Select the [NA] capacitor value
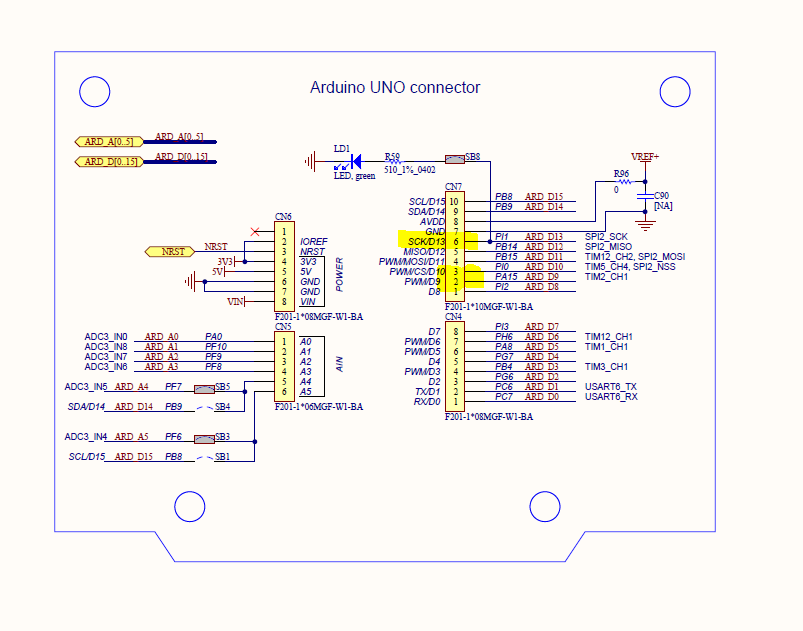Viewport: 803px width, 631px height. (x=663, y=206)
